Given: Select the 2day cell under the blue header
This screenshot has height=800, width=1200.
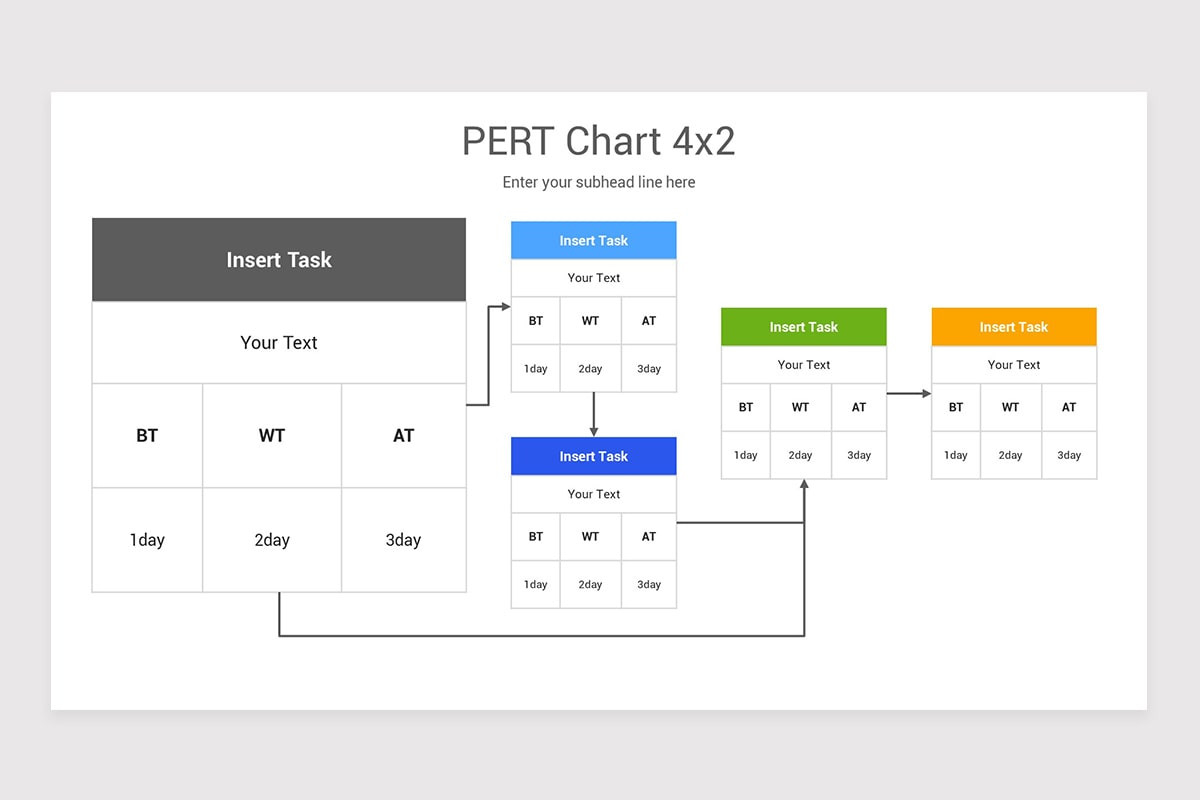Looking at the screenshot, I should point(590,368).
